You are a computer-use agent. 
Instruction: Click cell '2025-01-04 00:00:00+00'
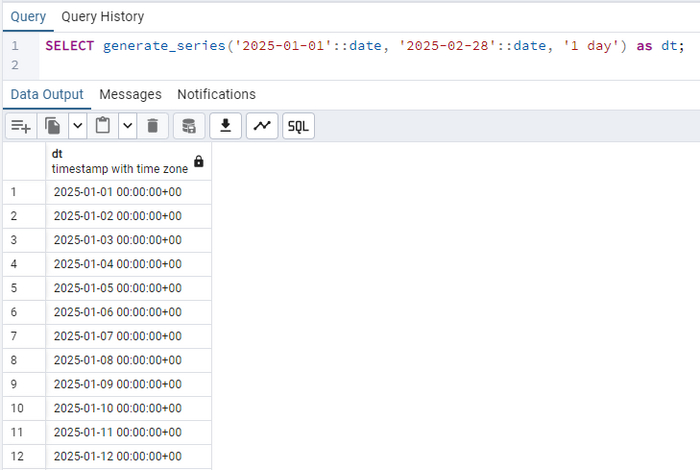(x=129, y=265)
